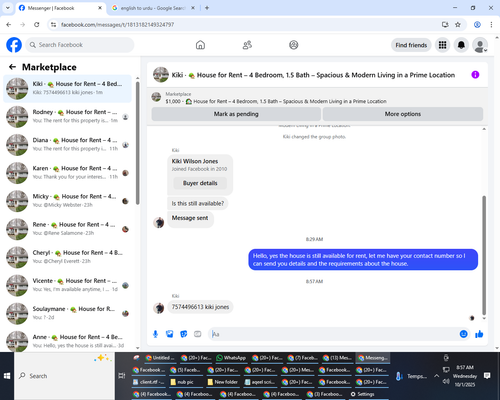Click Chrome's back navigation arrow
500x400 pixels.
point(9,25)
